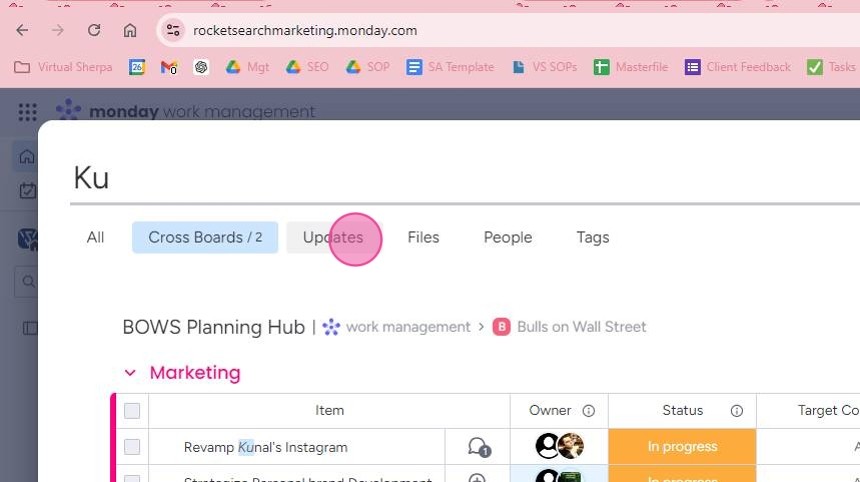Switch to the Files tab

[423, 237]
